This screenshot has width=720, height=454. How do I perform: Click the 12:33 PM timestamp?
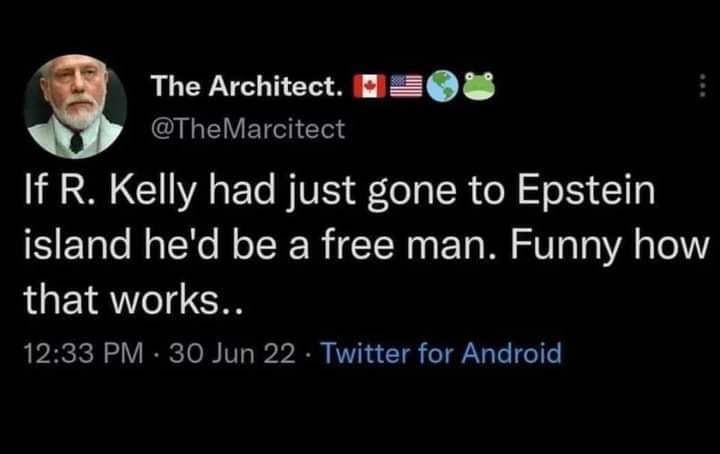coord(82,352)
